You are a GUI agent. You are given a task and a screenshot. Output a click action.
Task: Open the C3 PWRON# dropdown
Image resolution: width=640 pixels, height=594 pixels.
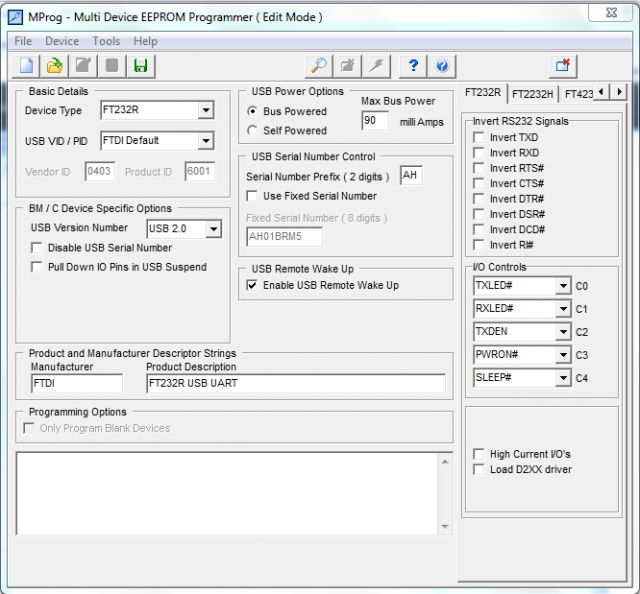tap(563, 355)
